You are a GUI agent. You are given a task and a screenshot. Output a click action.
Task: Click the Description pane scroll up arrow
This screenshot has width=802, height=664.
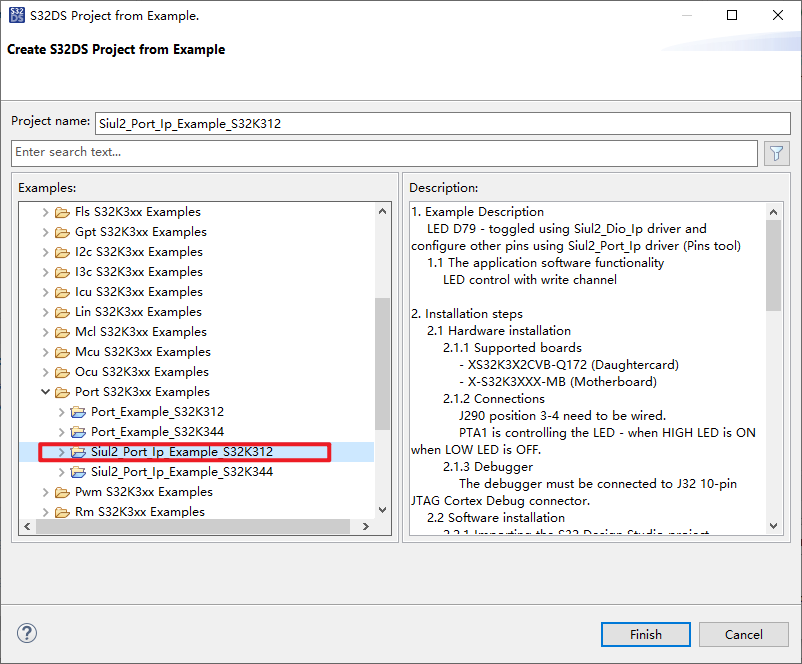[x=773, y=212]
